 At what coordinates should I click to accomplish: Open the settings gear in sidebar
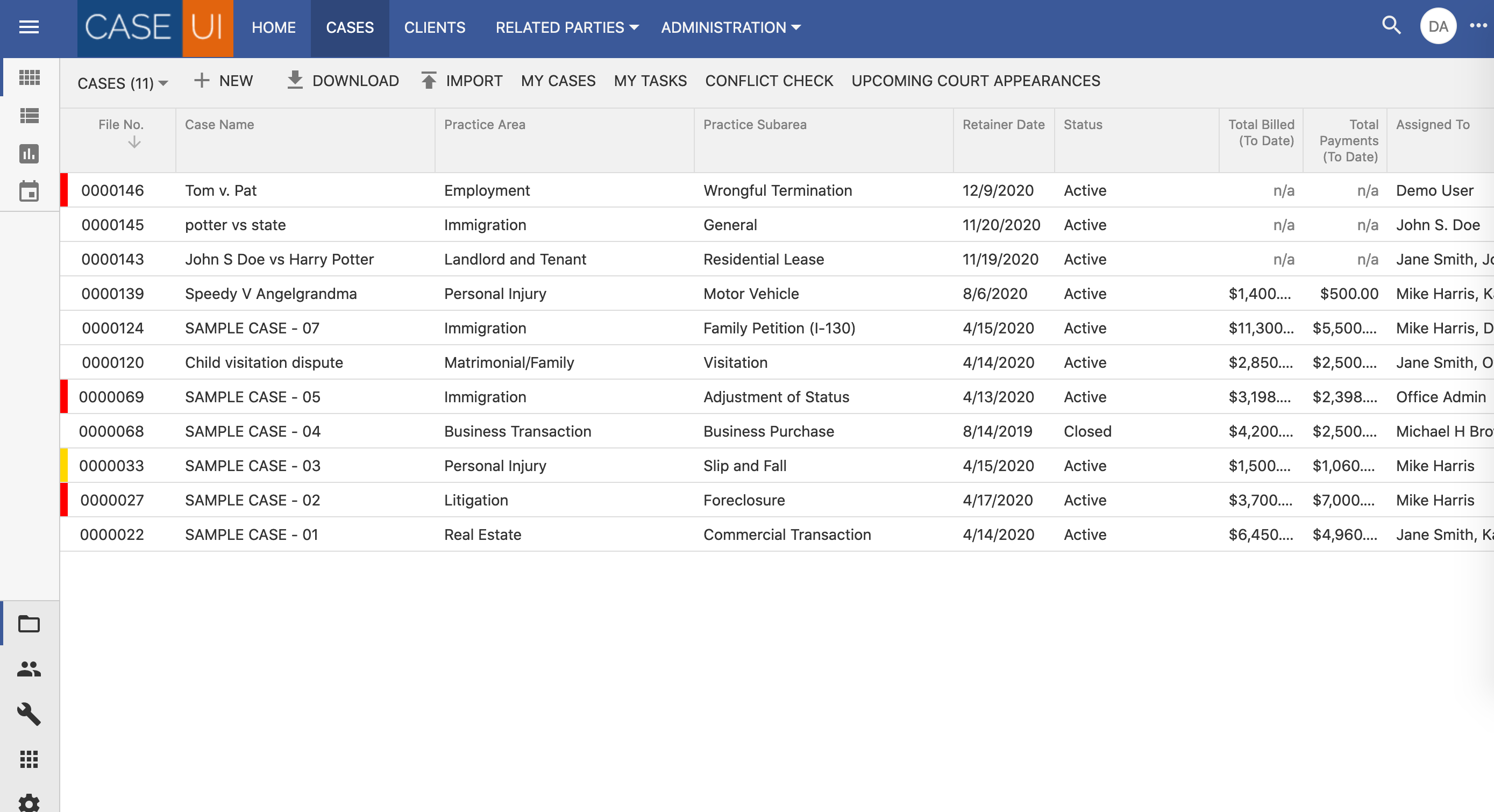29,803
